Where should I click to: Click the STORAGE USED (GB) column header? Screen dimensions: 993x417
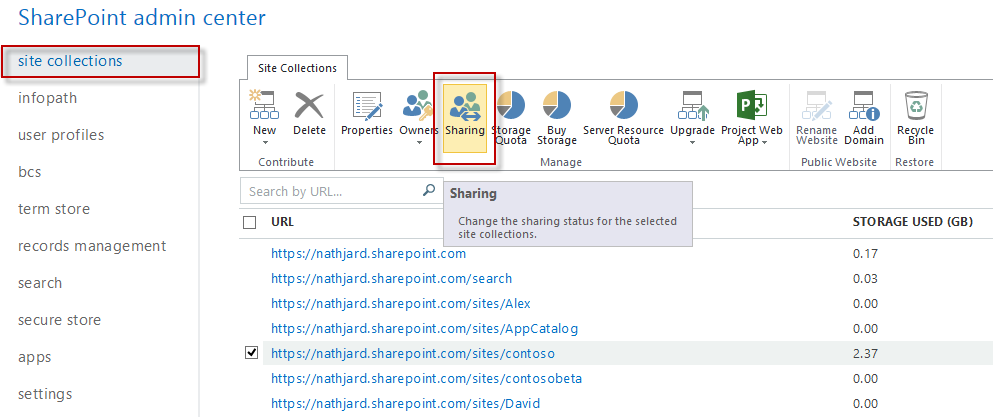tap(913, 222)
